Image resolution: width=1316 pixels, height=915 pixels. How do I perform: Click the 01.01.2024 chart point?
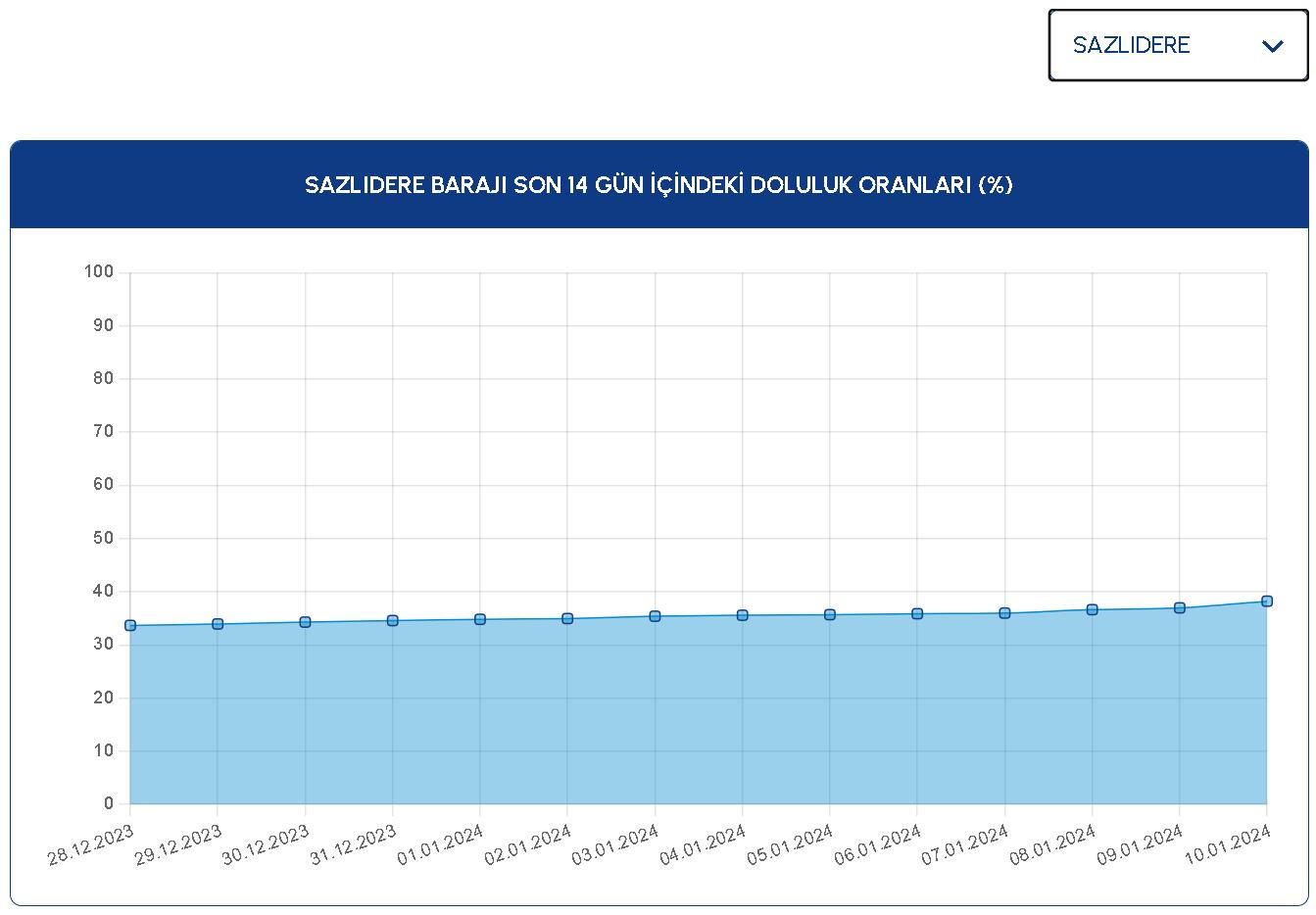(x=480, y=619)
